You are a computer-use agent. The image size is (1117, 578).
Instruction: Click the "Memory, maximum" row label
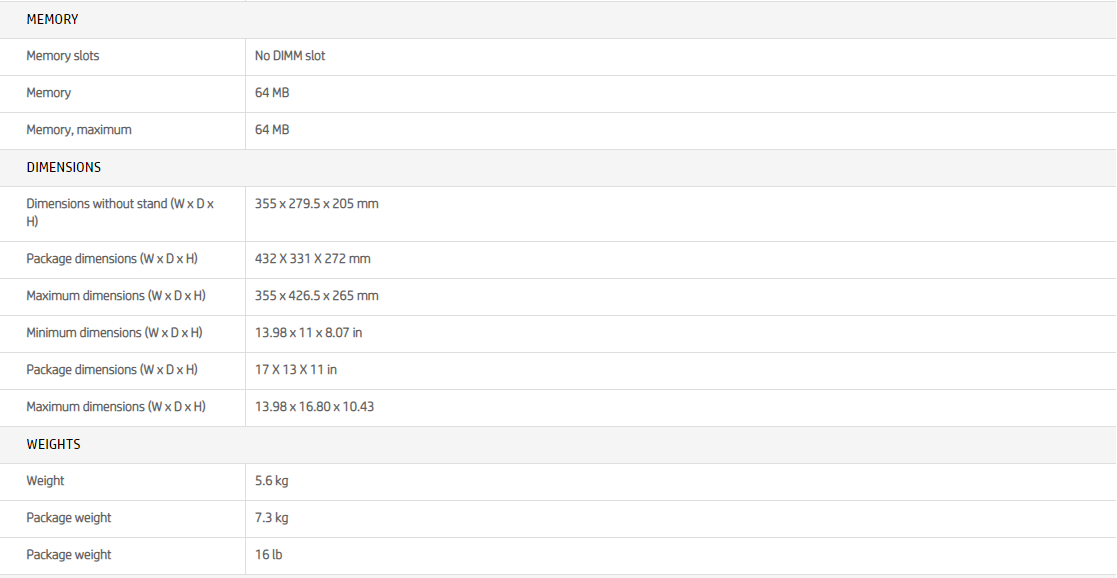point(78,130)
